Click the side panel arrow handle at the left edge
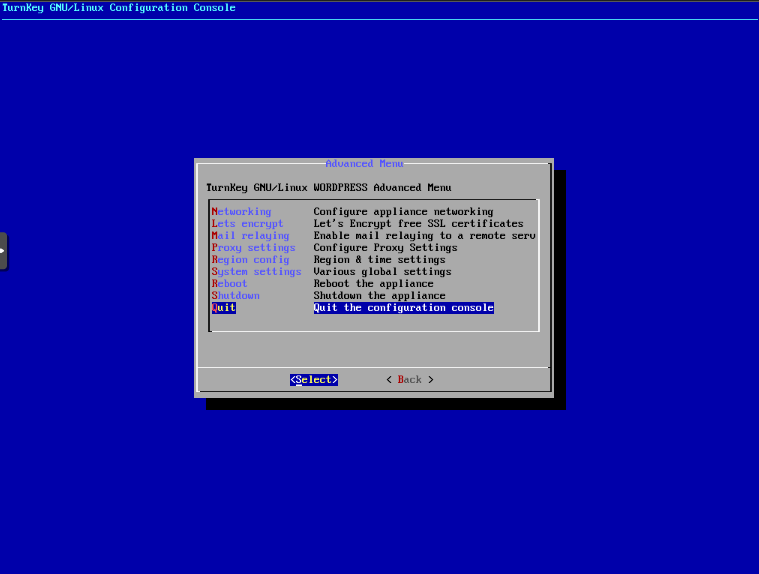Screen dimensions: 759x574 tap(3, 251)
